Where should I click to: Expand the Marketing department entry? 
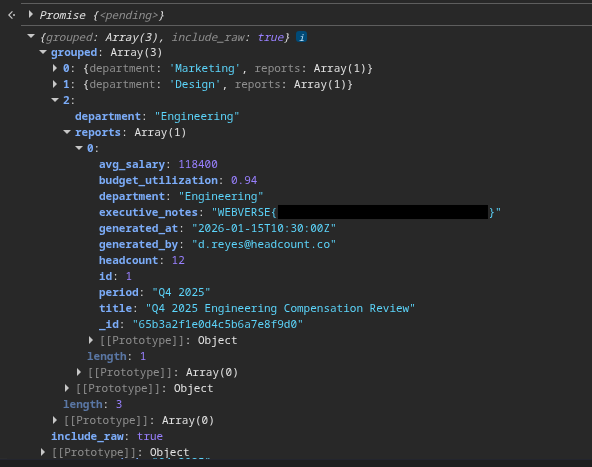(55, 68)
